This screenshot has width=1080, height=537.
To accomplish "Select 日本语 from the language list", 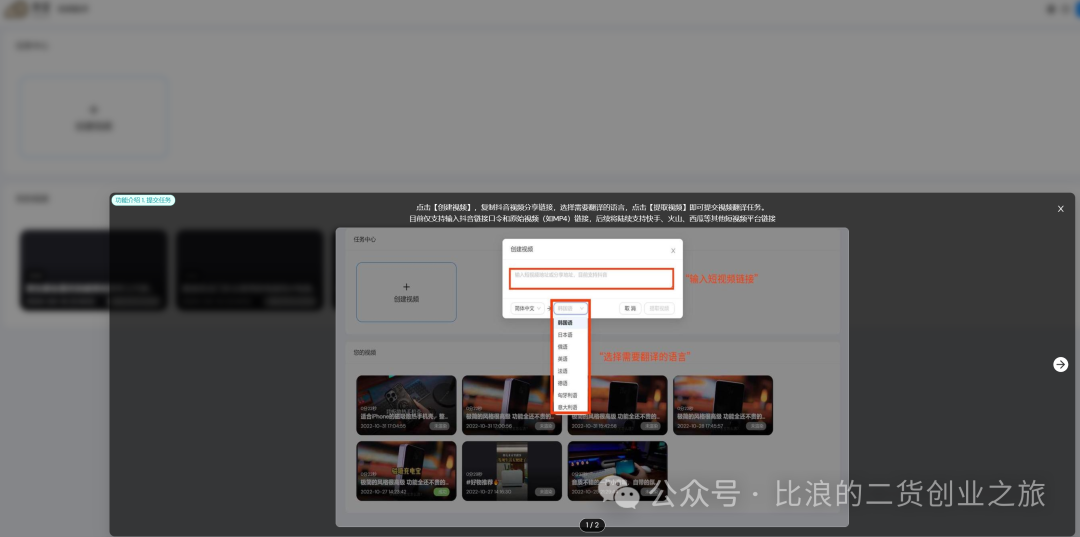I will pos(566,335).
